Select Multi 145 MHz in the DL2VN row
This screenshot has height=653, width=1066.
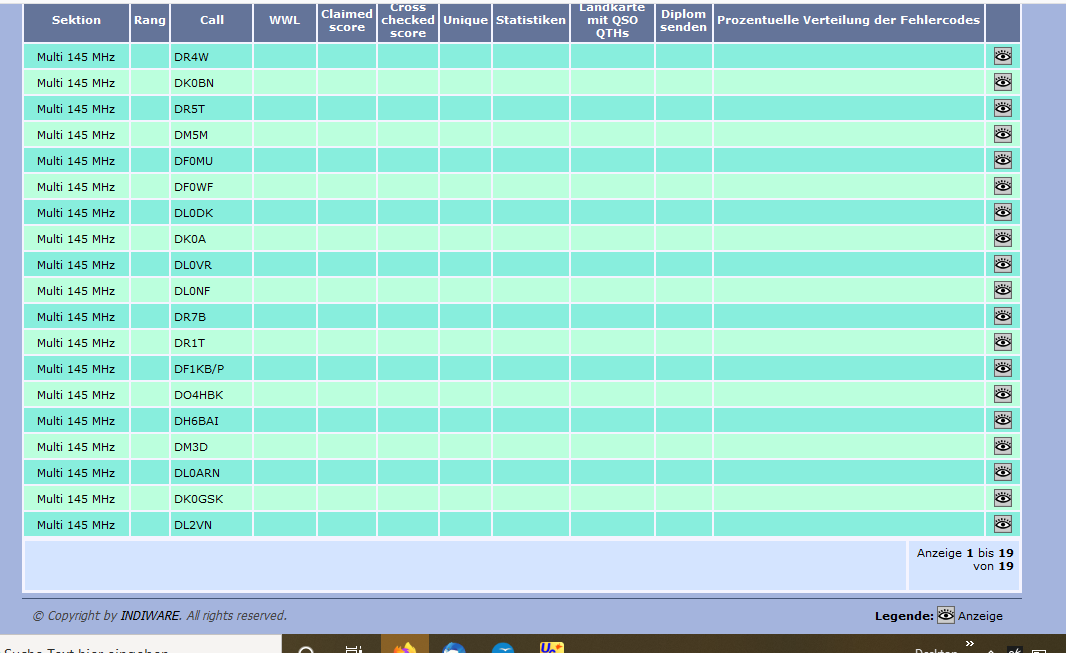[76, 525]
